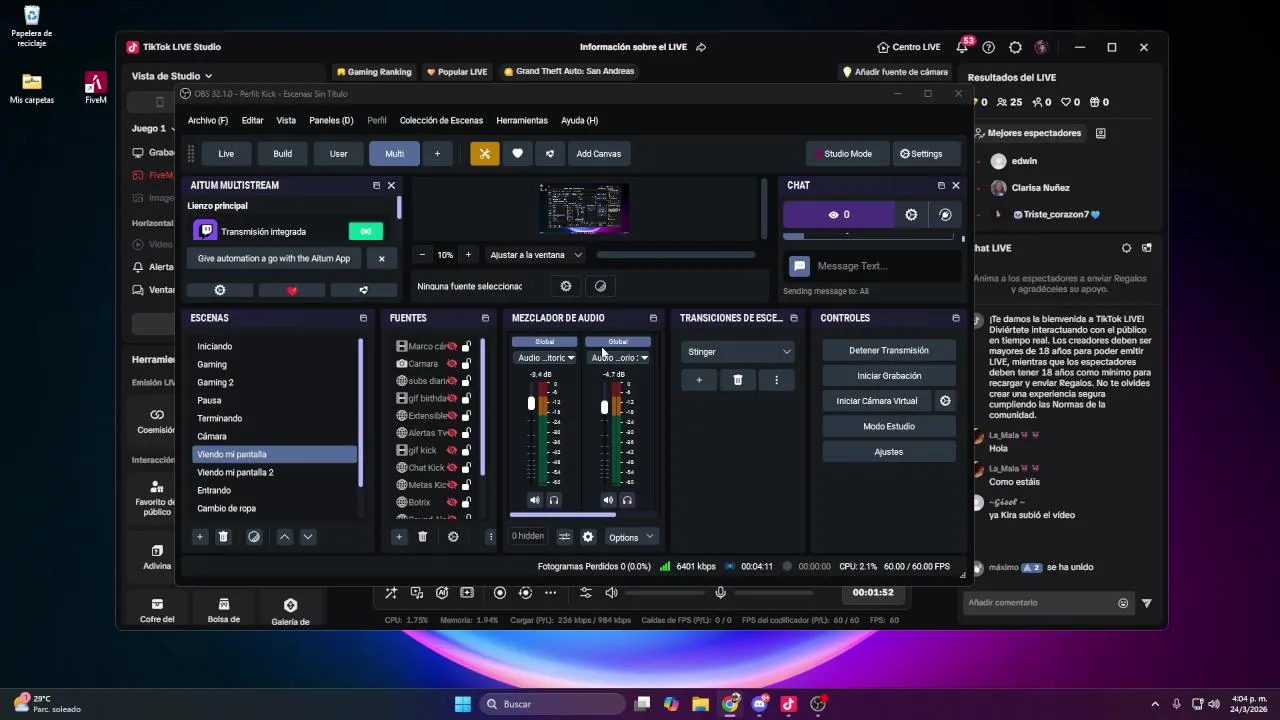Open Archivo (F) menu in OBS
1280x720 pixels.
208,120
